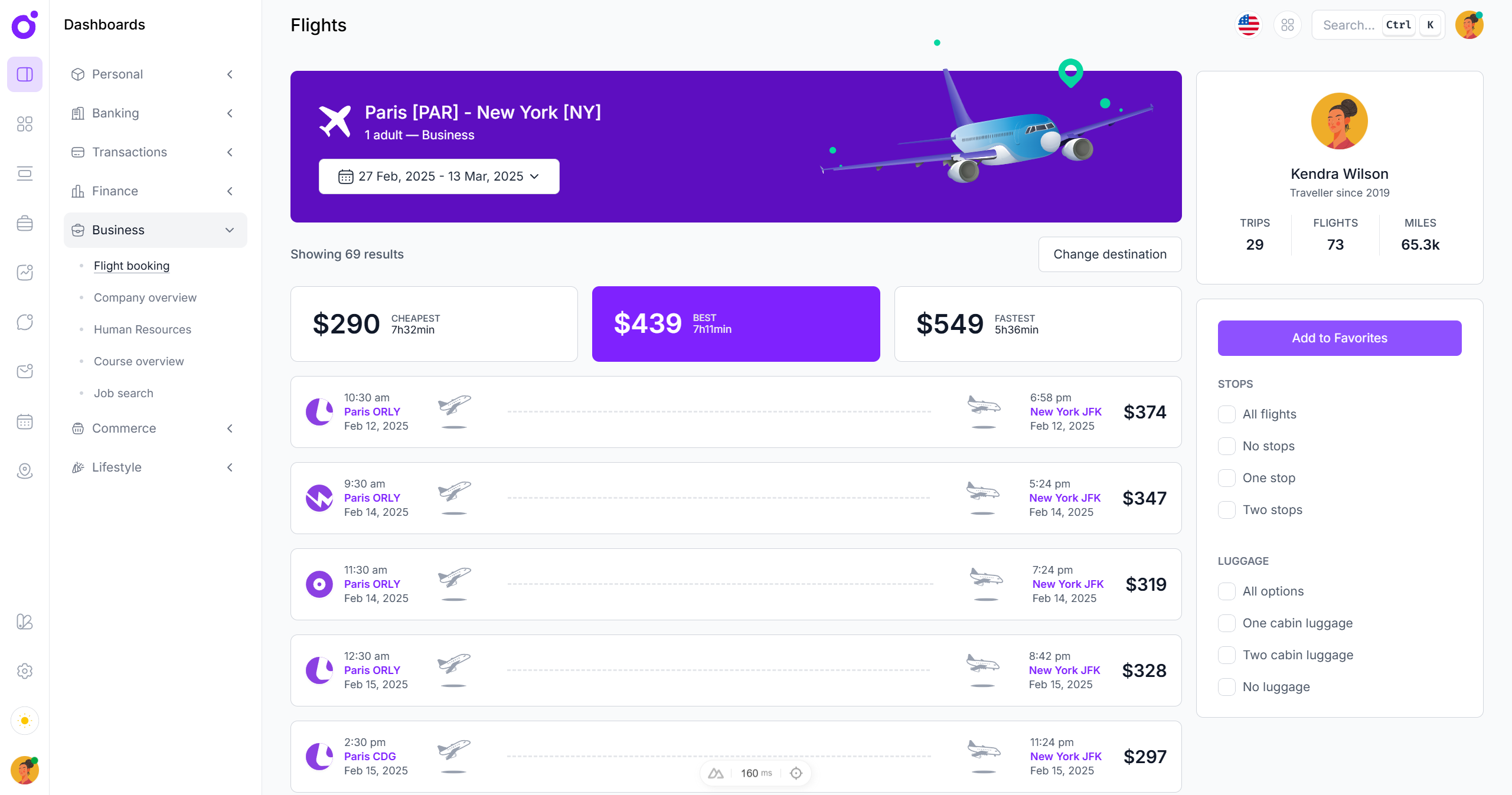
Task: Click the color palette icon in the sidebar
Action: pyautogui.click(x=24, y=621)
